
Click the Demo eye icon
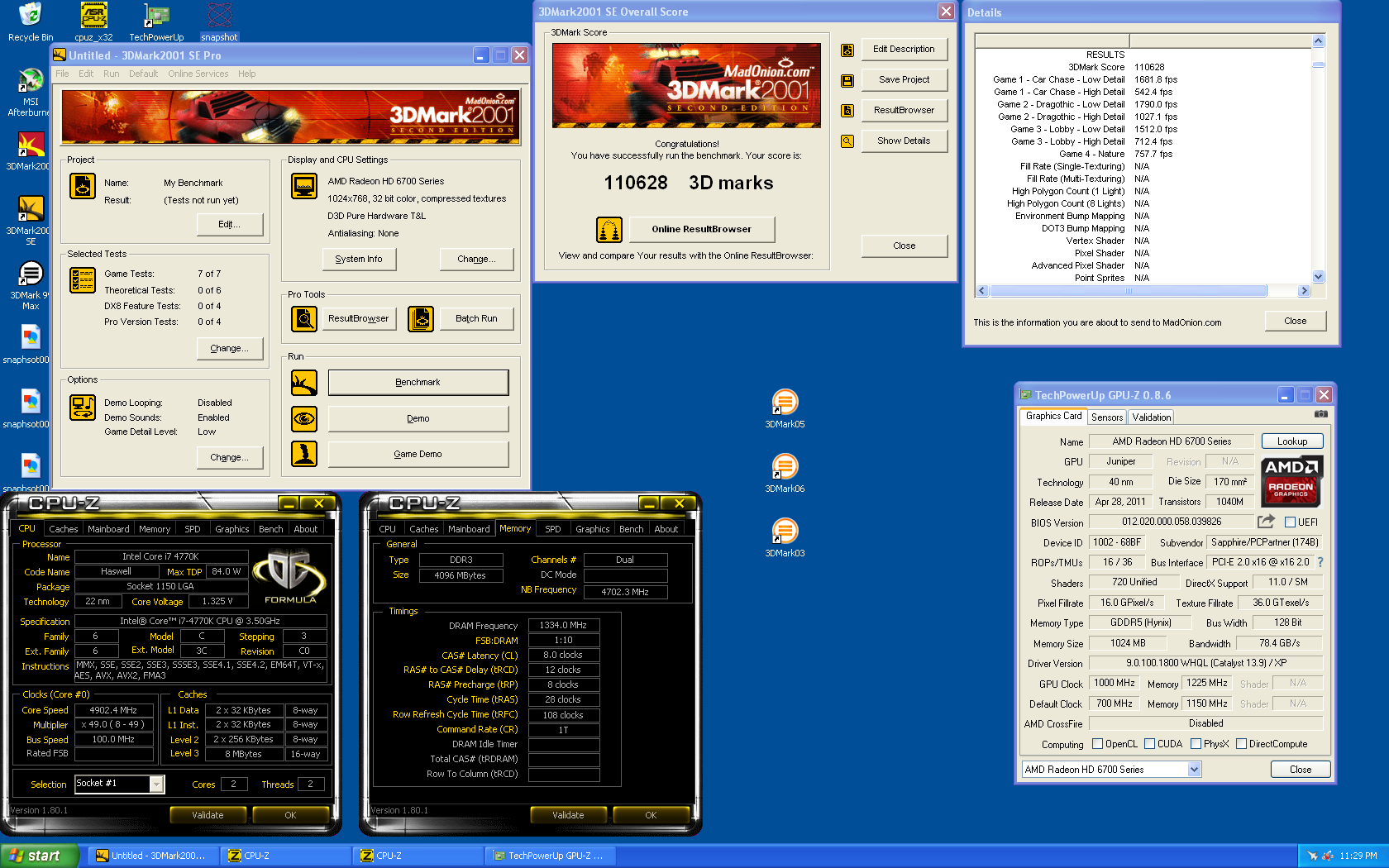coord(304,419)
